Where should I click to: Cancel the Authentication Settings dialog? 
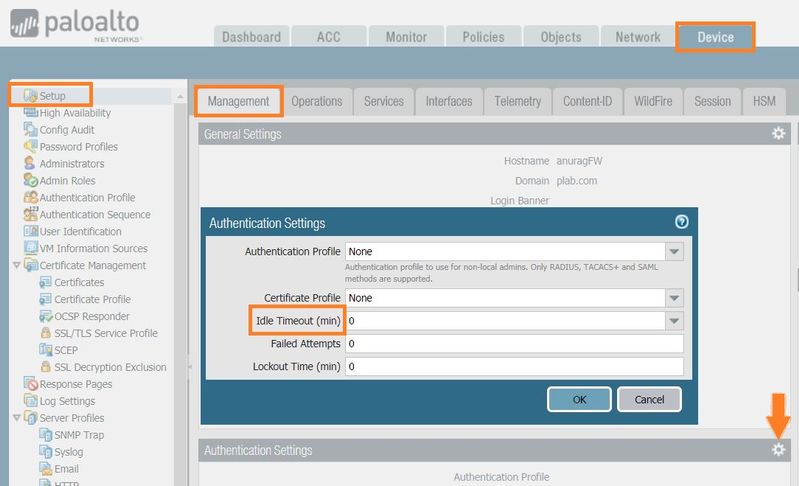(x=649, y=399)
